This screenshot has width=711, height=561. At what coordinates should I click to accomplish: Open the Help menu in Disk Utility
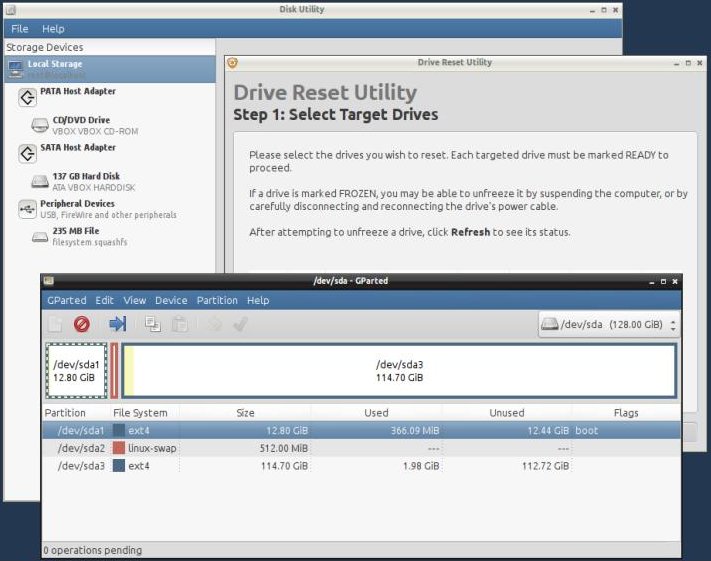pos(53,29)
